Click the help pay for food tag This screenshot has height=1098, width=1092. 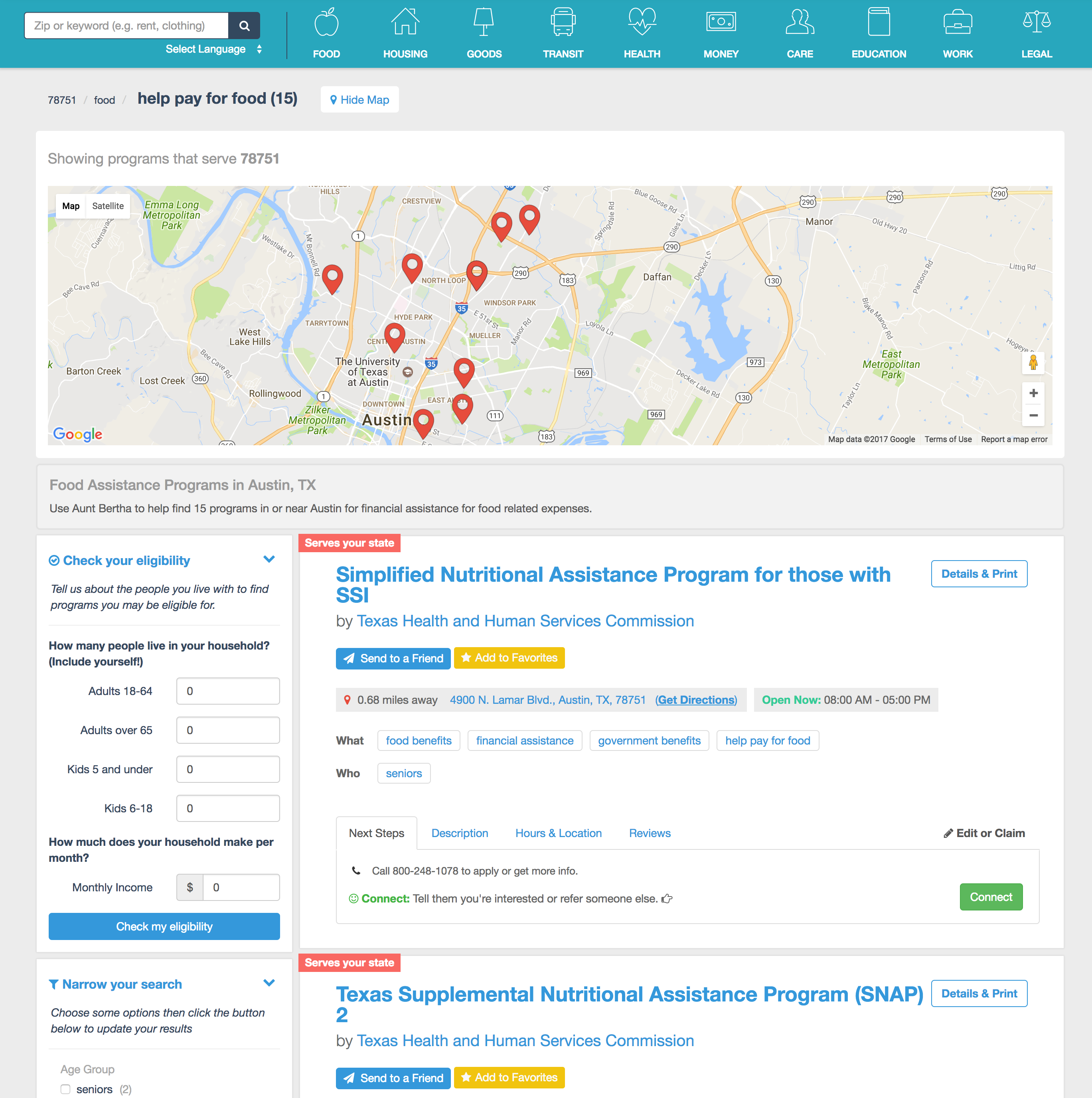pyautogui.click(x=767, y=741)
